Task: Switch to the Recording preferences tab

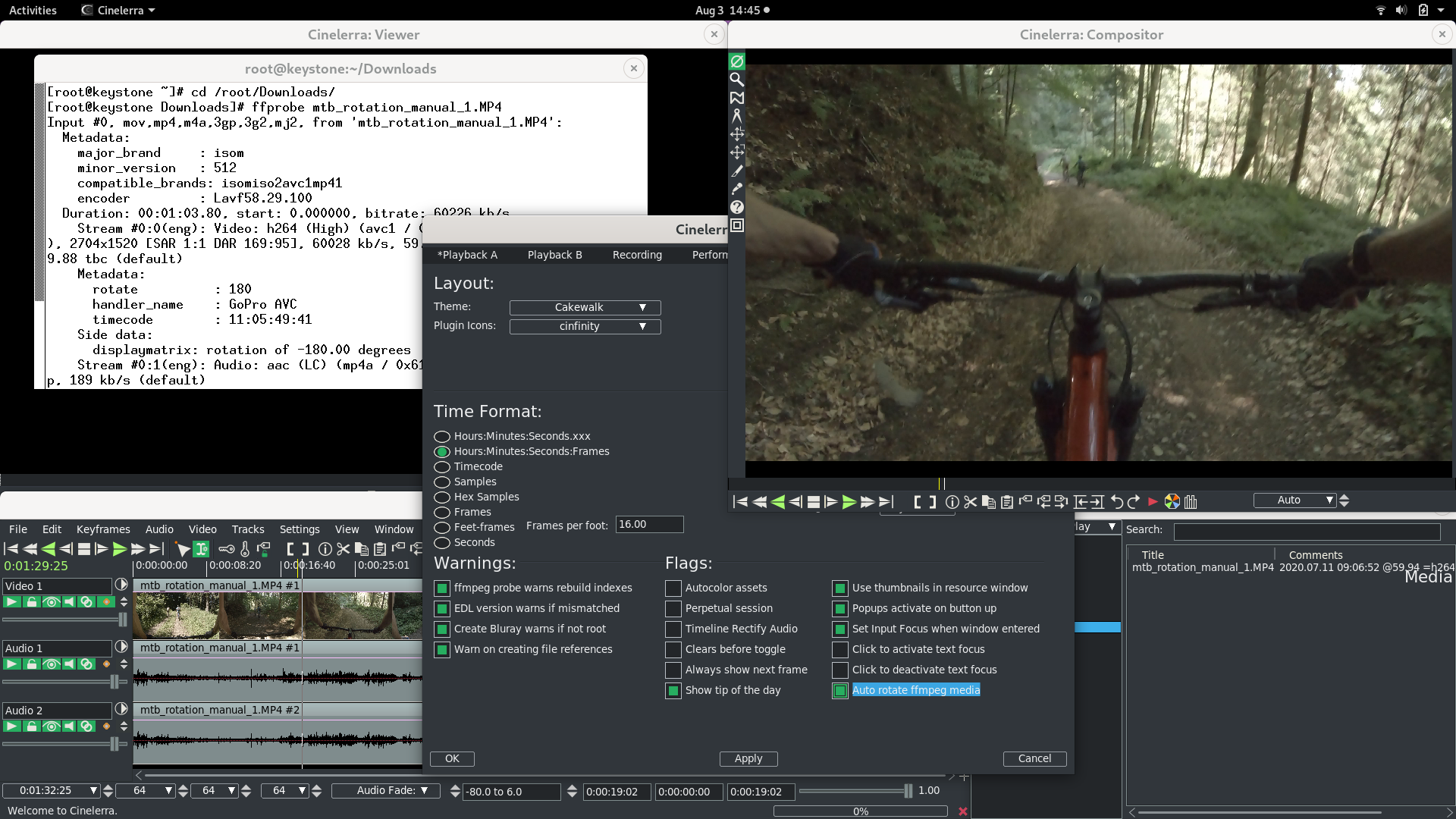Action: (637, 256)
